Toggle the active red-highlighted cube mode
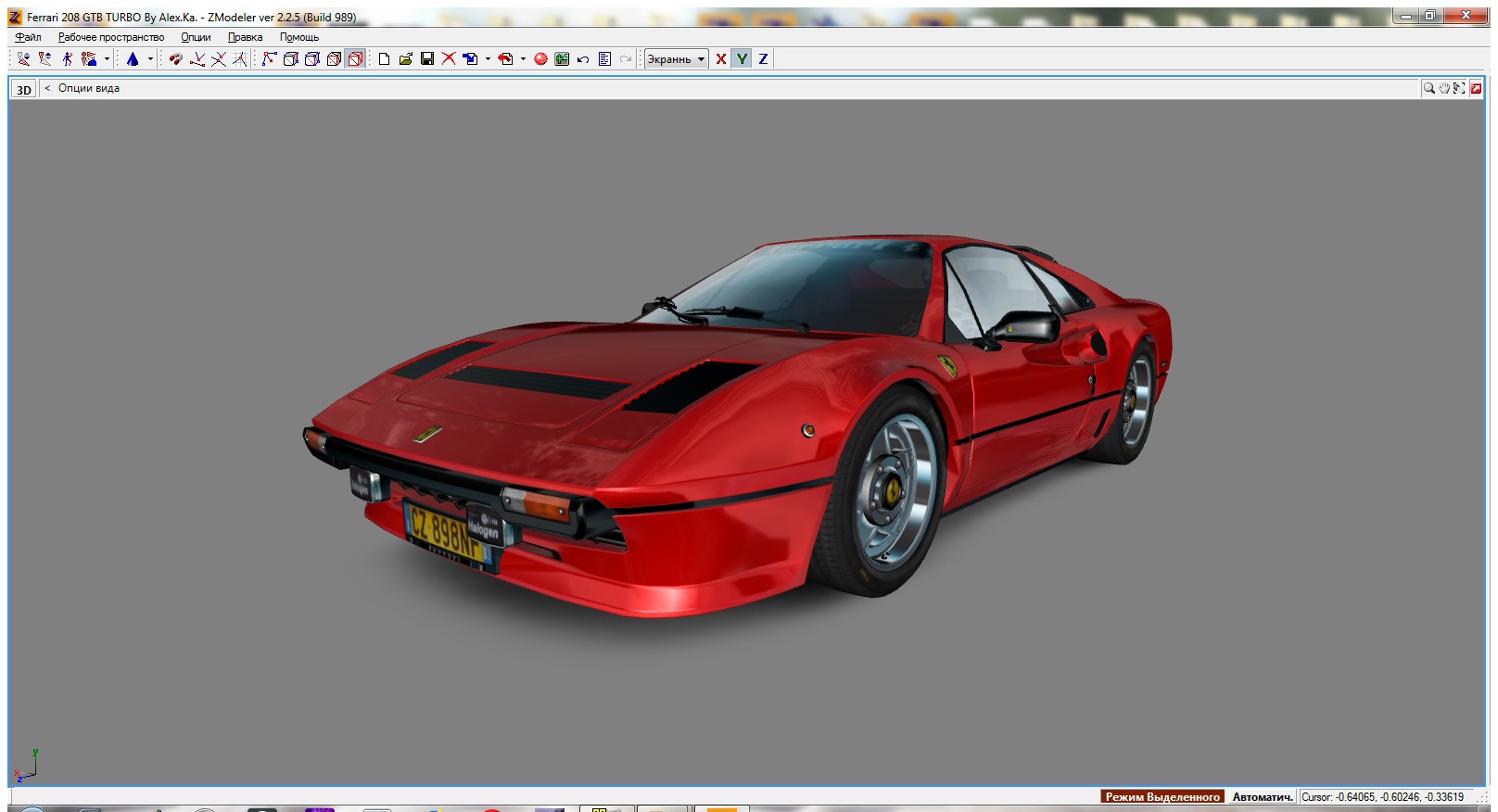Image resolution: width=1498 pixels, height=812 pixels. coord(355,58)
